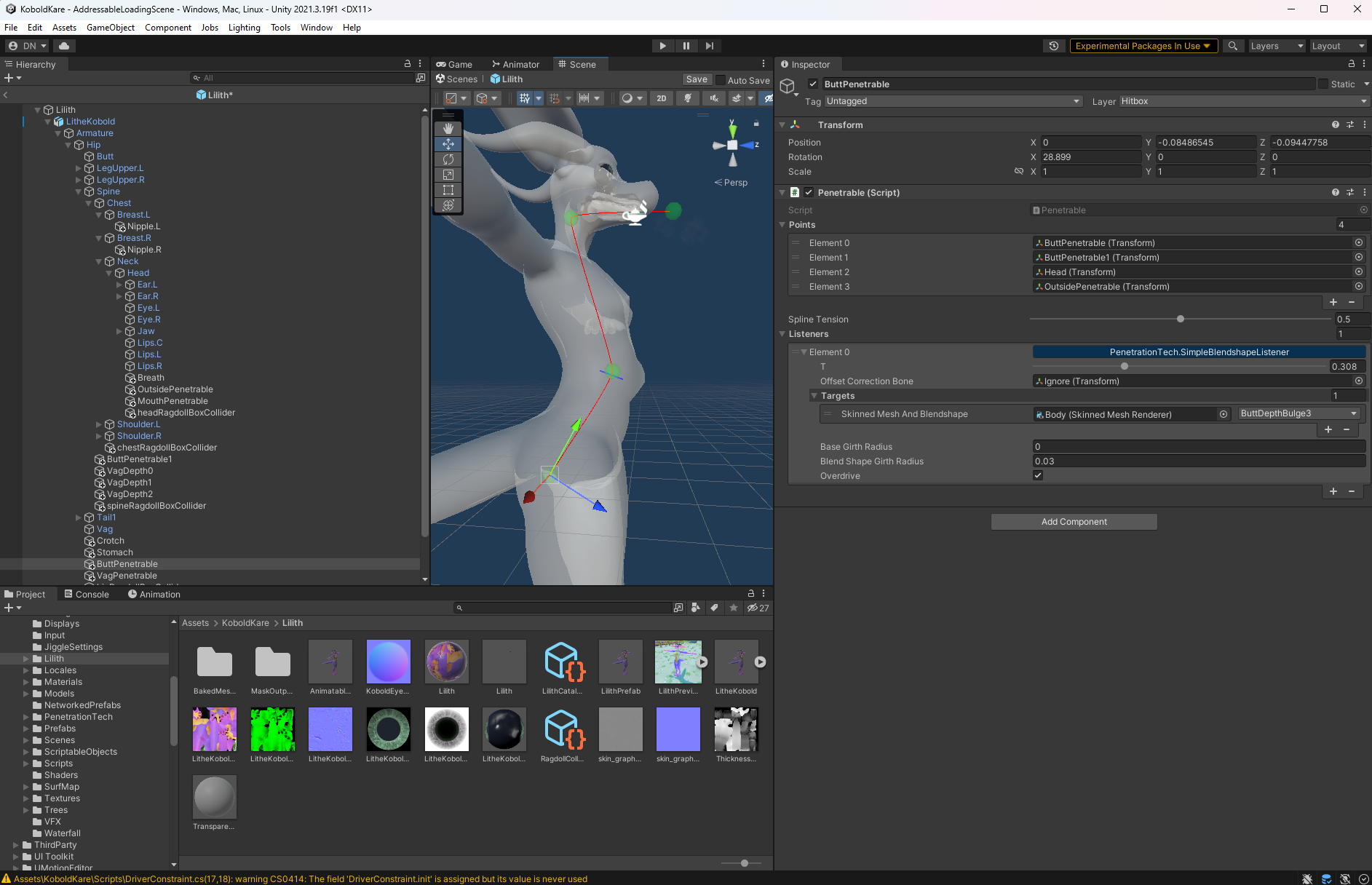Viewport: 1372px width, 885px height.
Task: Click the Pause button
Action: 686,46
